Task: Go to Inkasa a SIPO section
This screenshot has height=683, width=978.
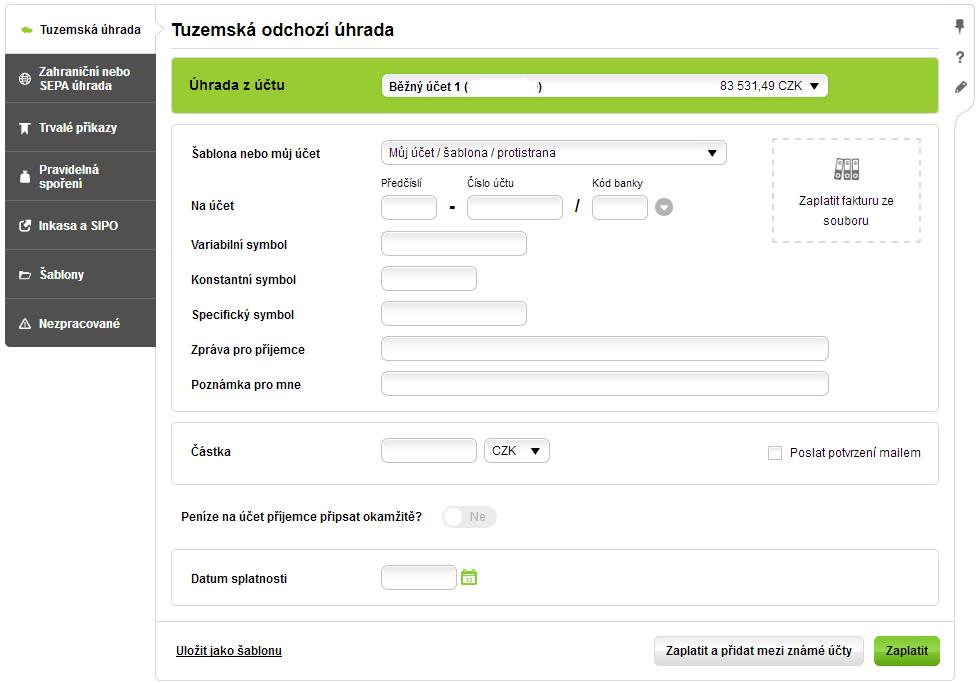Action: (x=78, y=226)
